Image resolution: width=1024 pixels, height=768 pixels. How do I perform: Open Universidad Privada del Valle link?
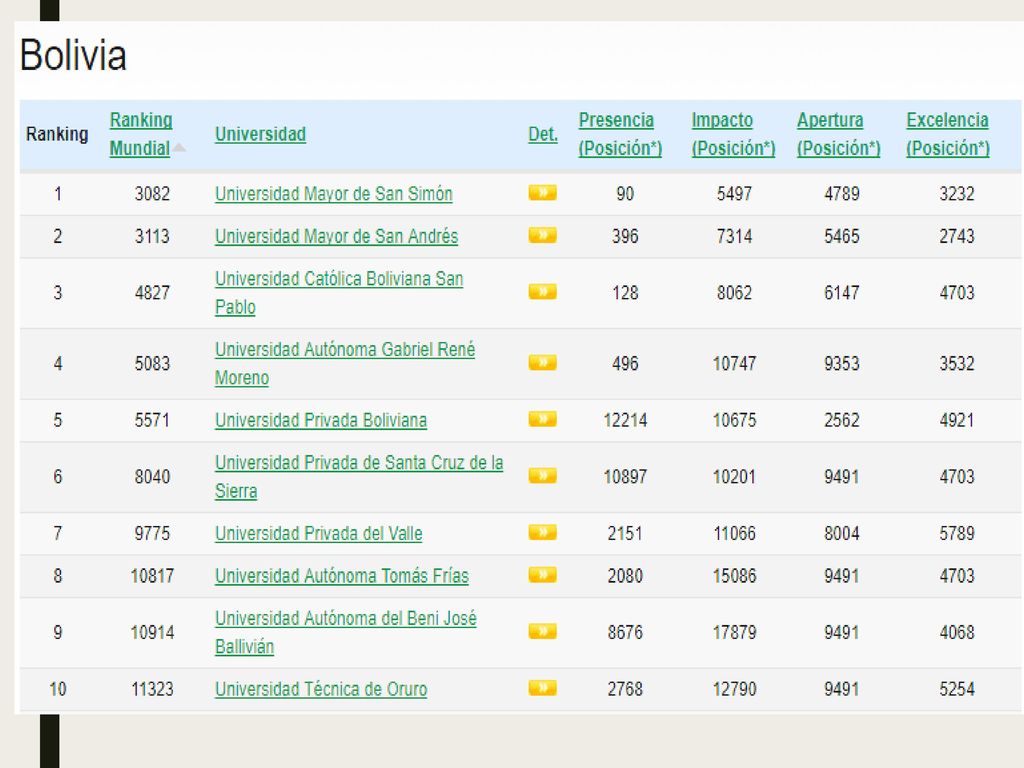tap(319, 534)
